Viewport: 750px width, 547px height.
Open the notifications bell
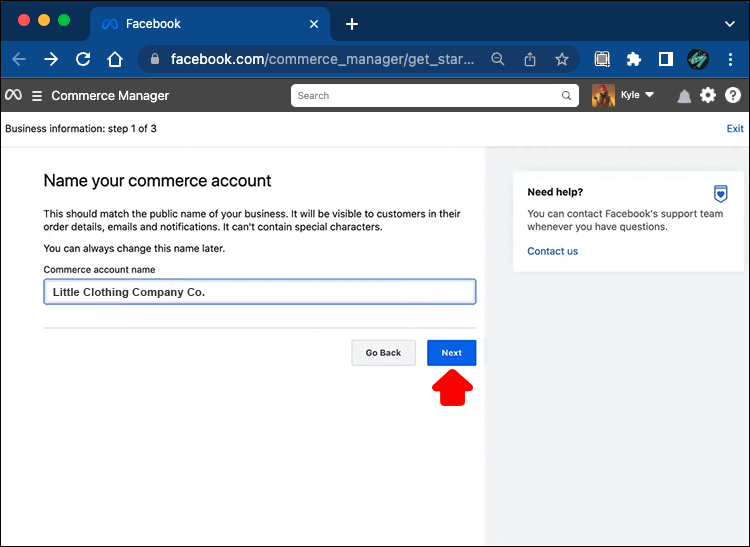(x=684, y=96)
